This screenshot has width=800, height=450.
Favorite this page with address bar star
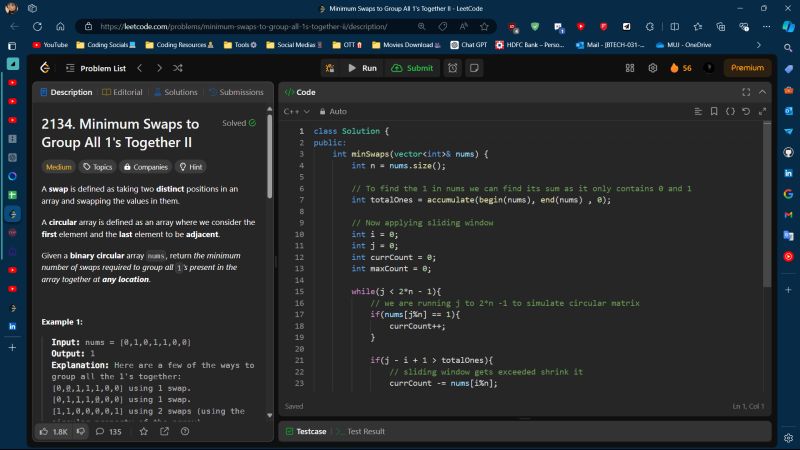coord(484,27)
